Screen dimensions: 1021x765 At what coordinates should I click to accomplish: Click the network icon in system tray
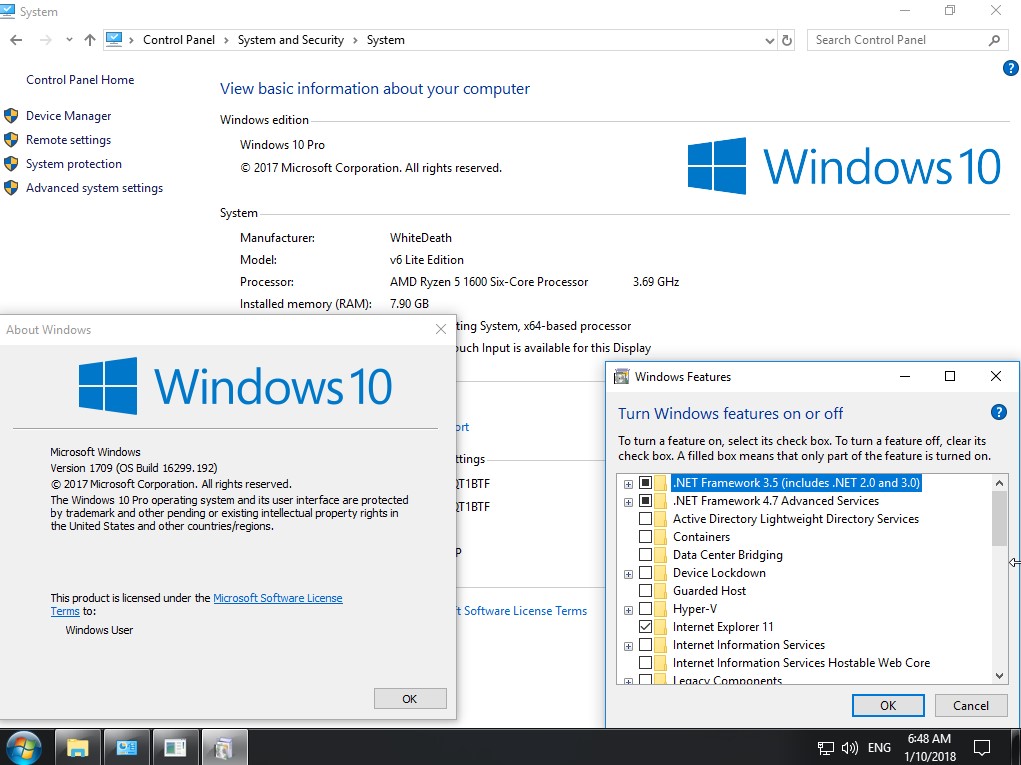click(x=825, y=747)
